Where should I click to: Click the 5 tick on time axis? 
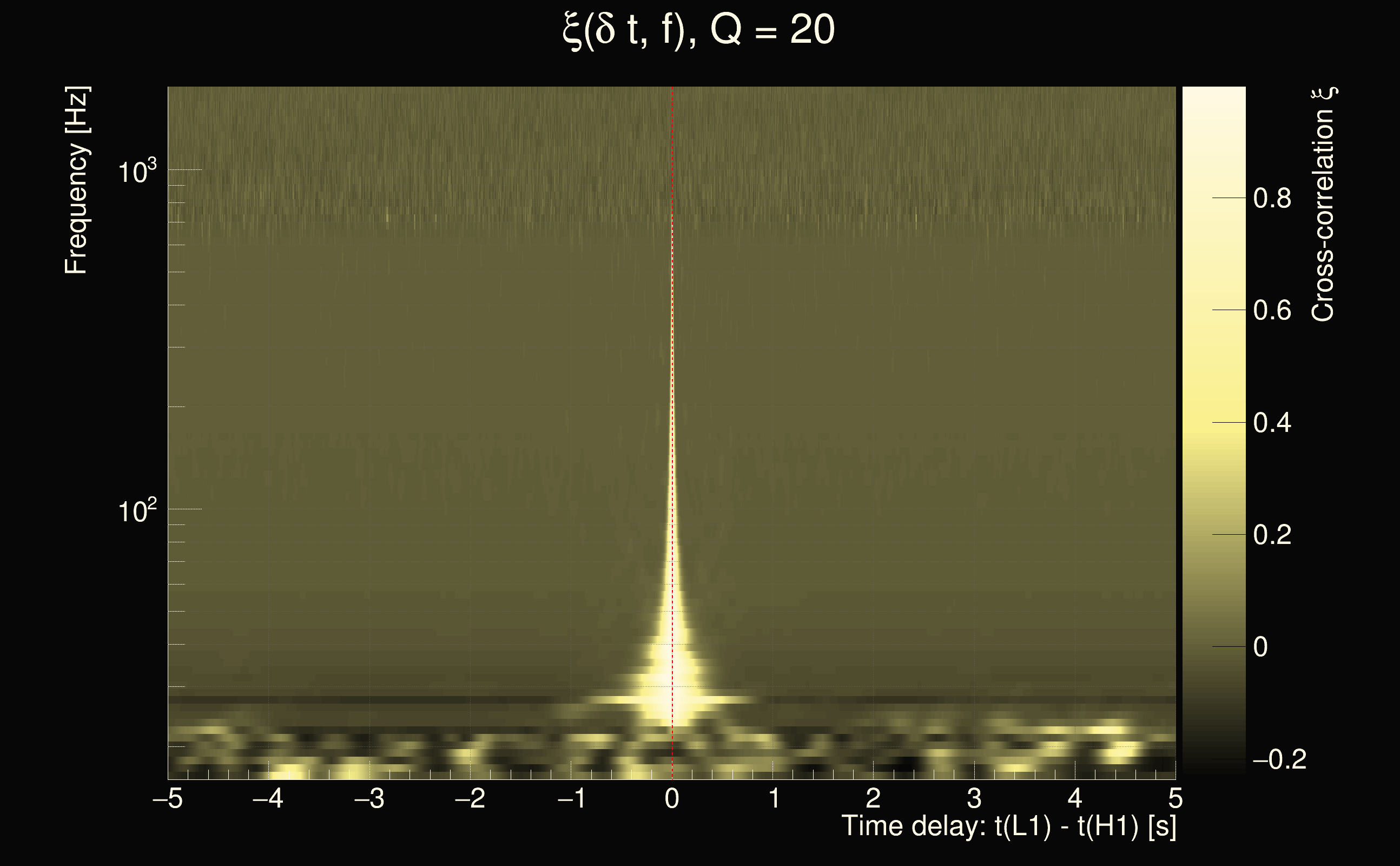1176,798
